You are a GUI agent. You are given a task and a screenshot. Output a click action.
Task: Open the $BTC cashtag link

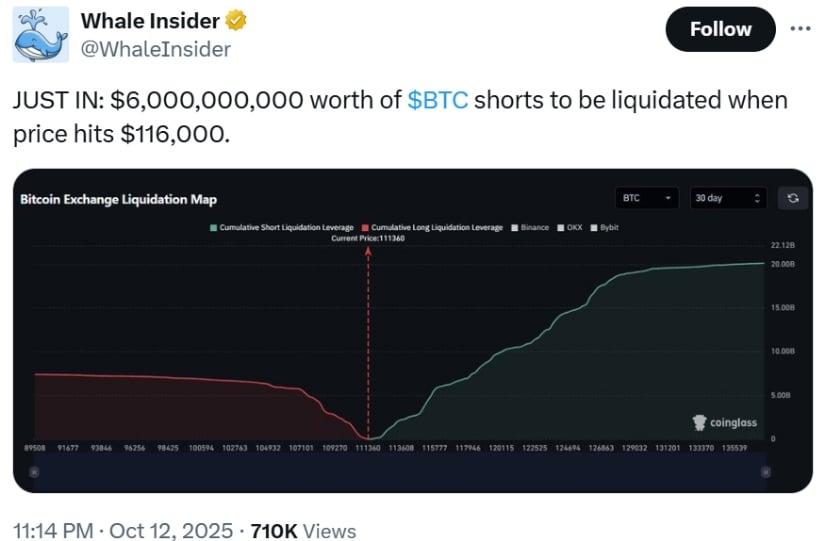[x=439, y=101]
